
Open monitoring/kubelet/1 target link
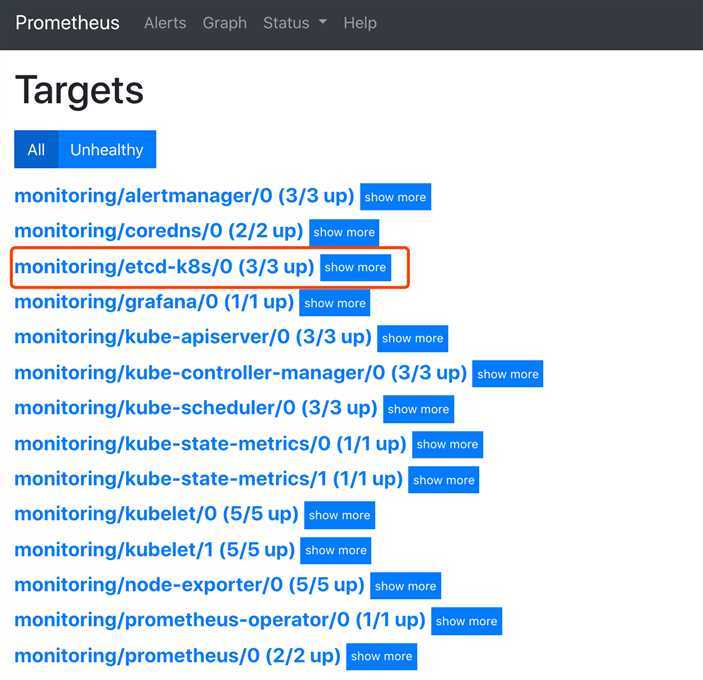(x=155, y=550)
